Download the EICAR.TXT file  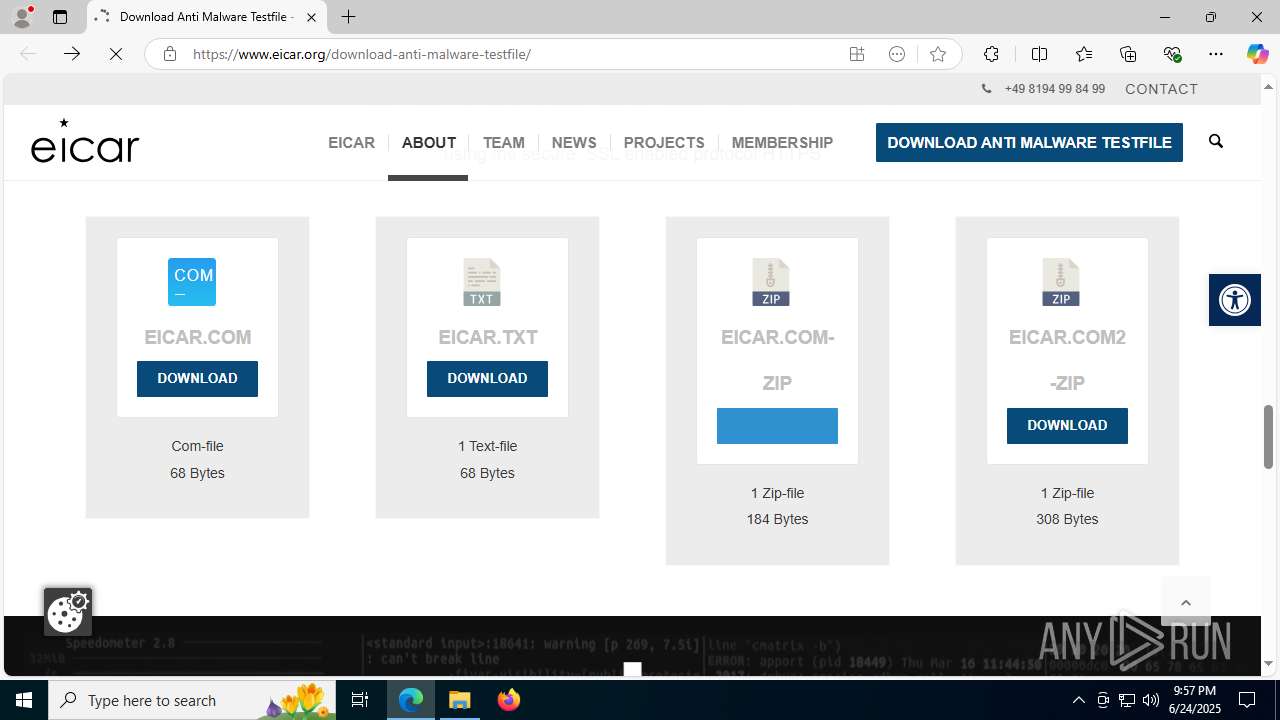487,379
